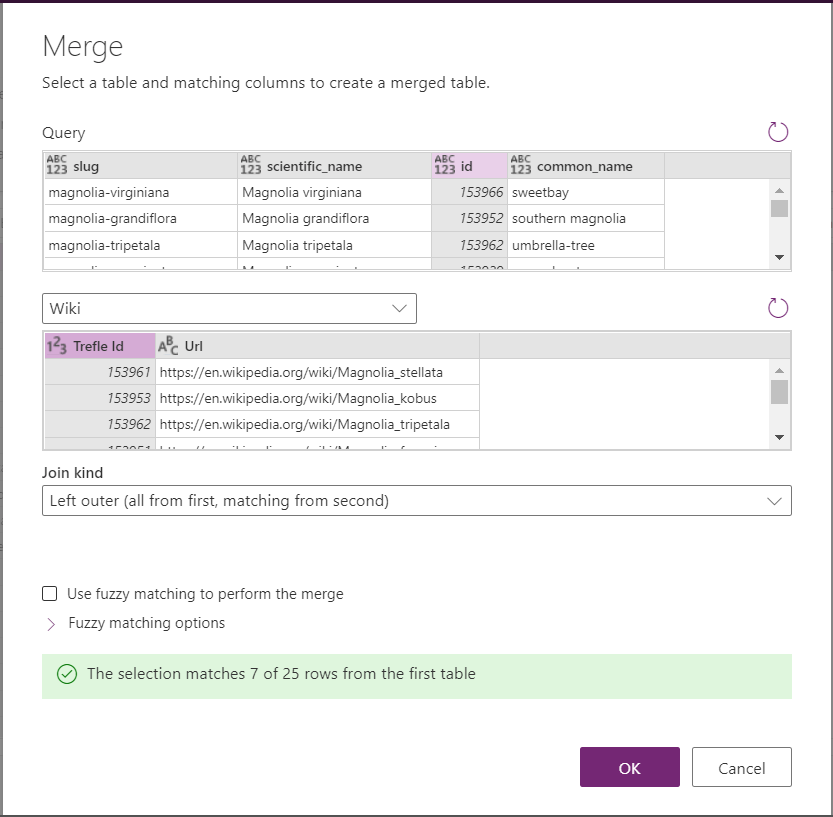Click the data type icon of the scientific_name column
The image size is (833, 817).
point(250,165)
